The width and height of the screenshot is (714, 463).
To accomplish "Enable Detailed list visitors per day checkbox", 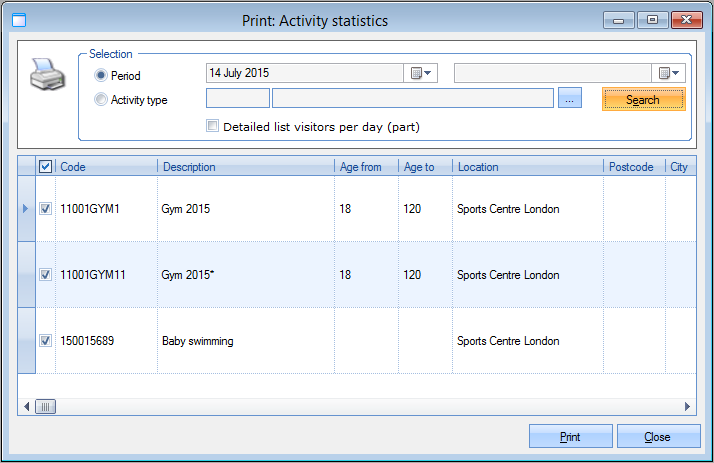I will pos(211,126).
